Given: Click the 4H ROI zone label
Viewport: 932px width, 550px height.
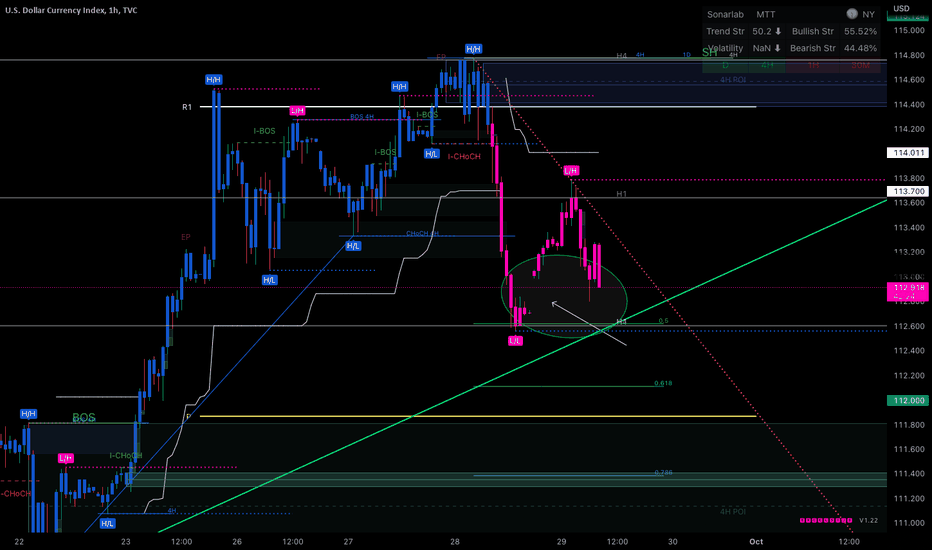Looking at the screenshot, I should 733,80.
